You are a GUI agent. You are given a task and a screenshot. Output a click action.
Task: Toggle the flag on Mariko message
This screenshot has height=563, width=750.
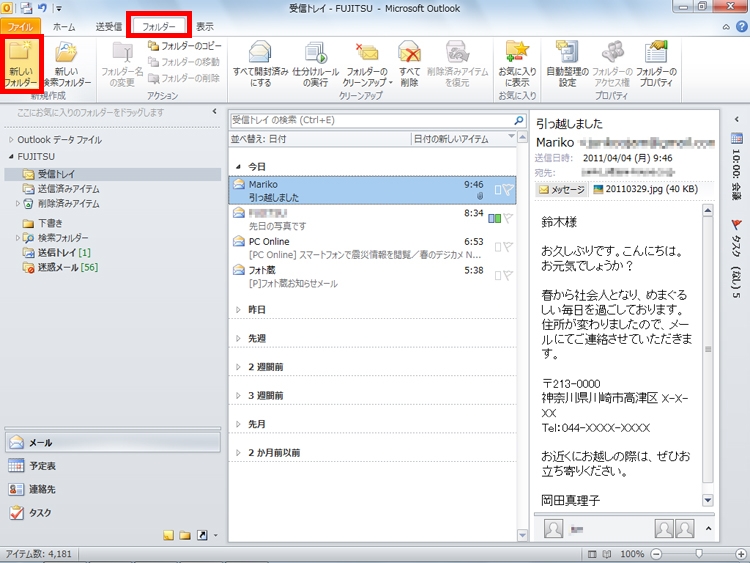tap(508, 190)
